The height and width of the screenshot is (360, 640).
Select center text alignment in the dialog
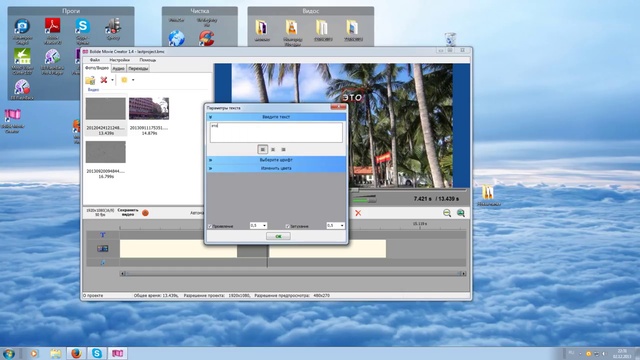[x=273, y=149]
